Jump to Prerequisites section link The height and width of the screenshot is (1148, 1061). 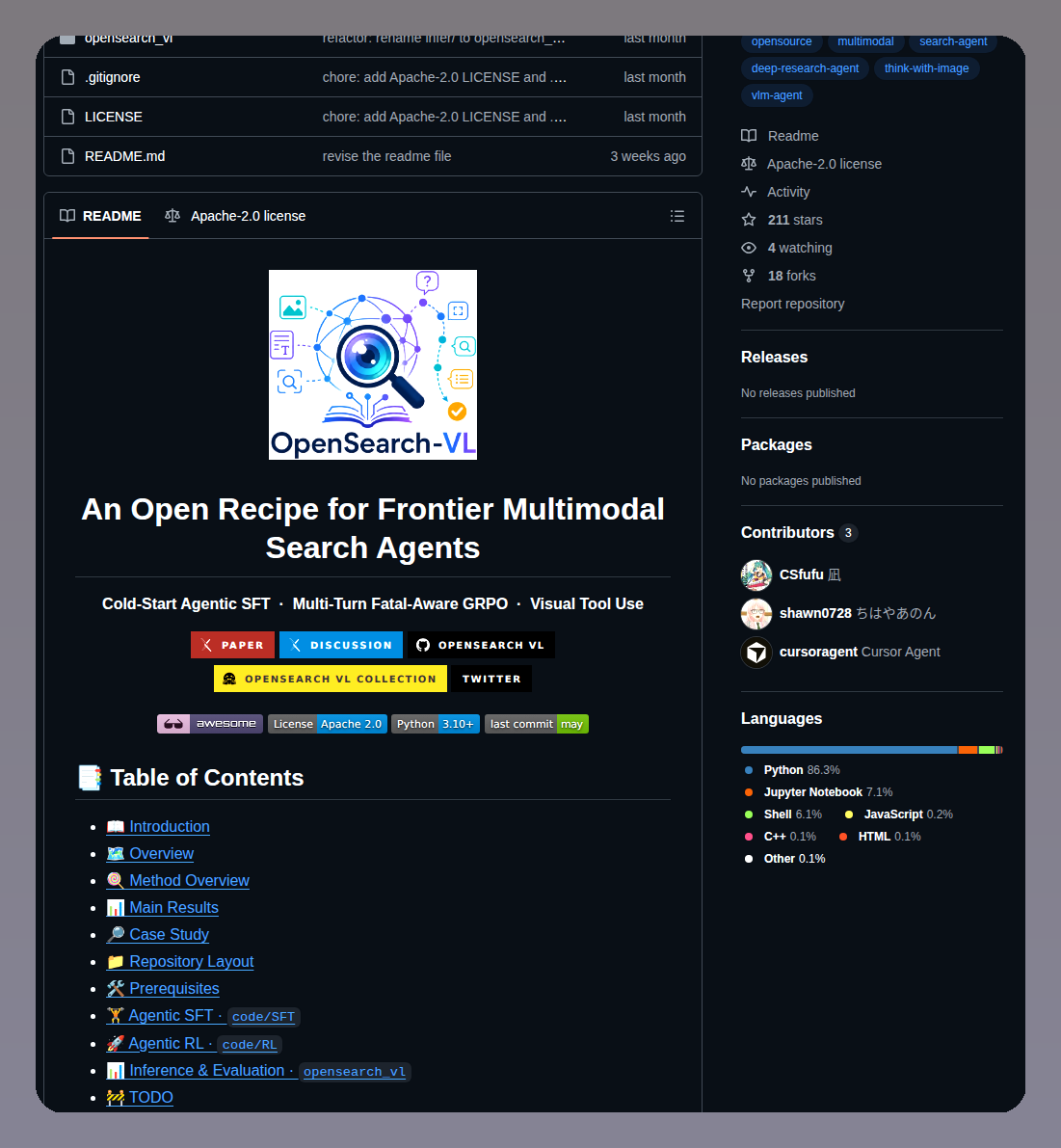coord(163,988)
